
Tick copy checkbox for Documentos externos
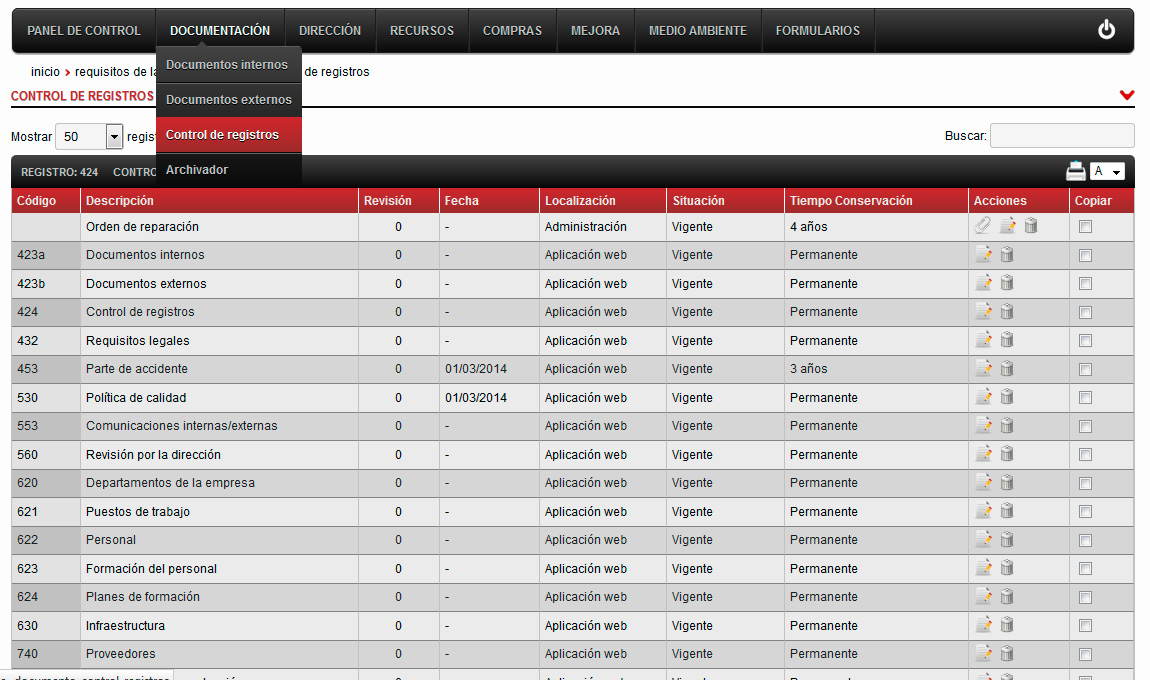1085,283
